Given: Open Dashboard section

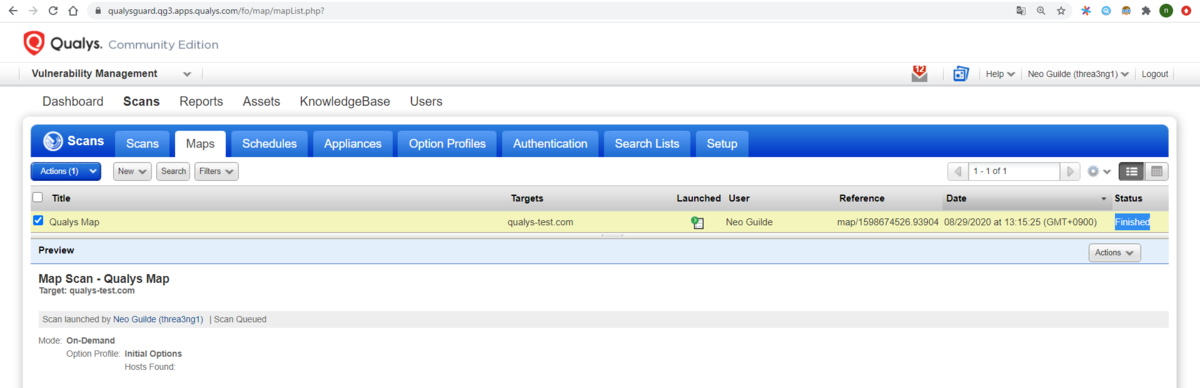Looking at the screenshot, I should pos(73,101).
